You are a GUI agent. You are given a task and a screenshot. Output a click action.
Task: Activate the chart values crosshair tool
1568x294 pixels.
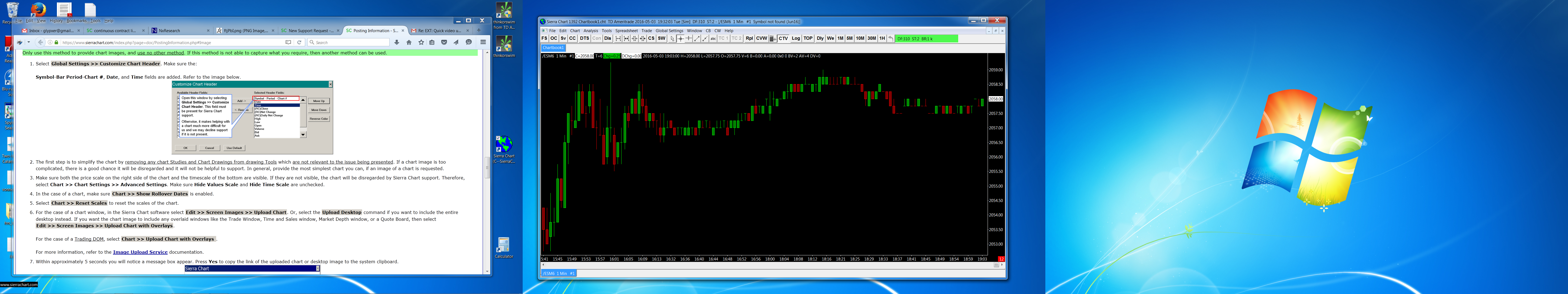click(681, 38)
